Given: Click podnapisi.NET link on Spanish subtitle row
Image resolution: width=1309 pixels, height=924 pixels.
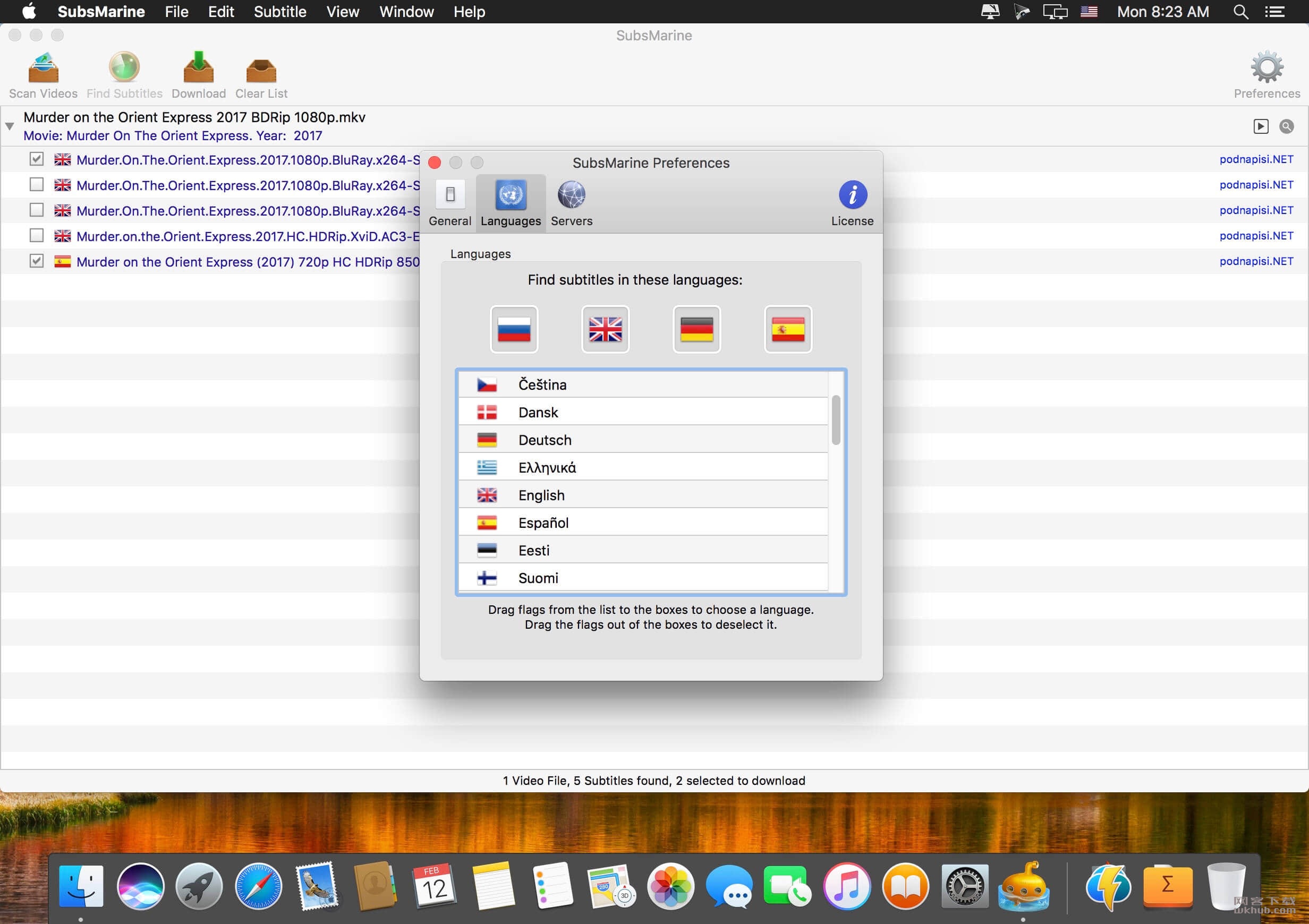Looking at the screenshot, I should coord(1256,262).
